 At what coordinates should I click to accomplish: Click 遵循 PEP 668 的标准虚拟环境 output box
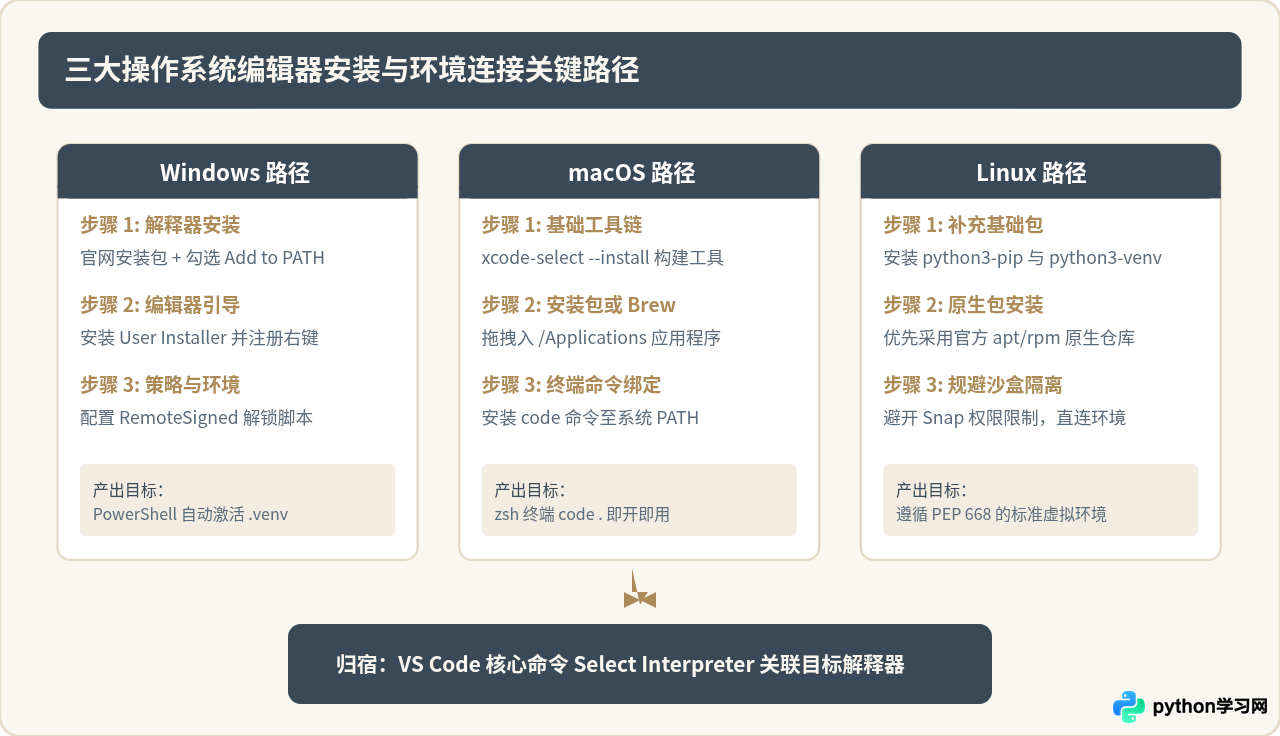point(1040,500)
